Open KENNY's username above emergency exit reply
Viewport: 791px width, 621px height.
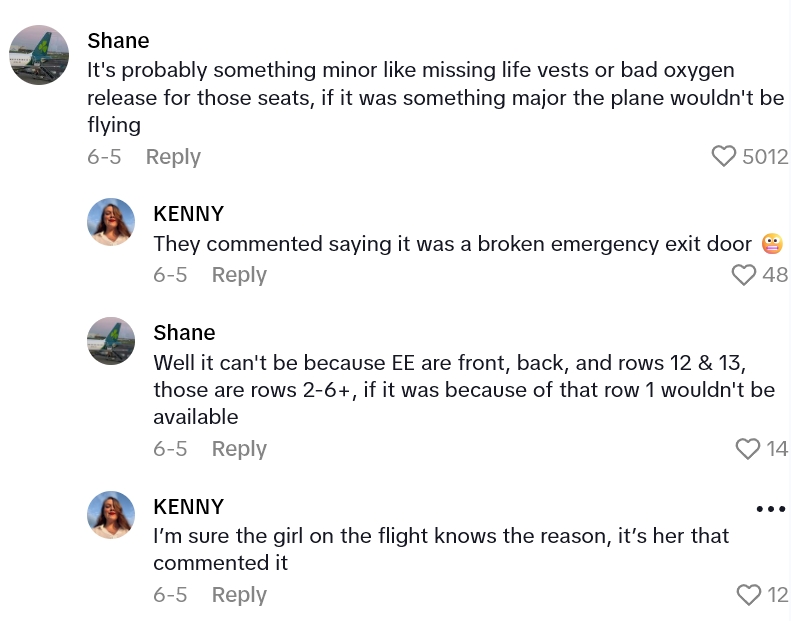[x=188, y=214]
